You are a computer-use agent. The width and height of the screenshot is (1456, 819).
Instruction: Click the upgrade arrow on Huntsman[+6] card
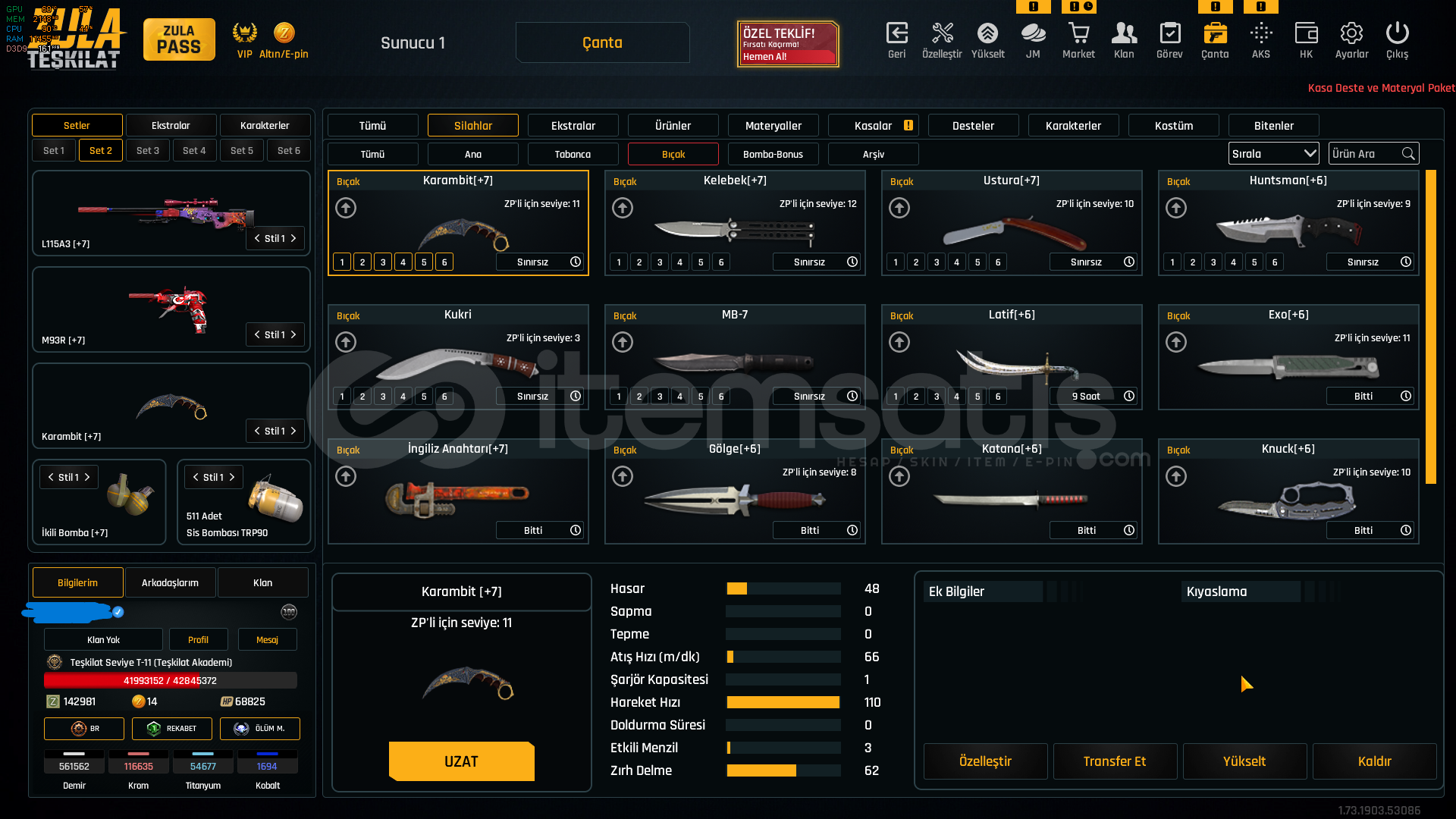pos(1176,208)
